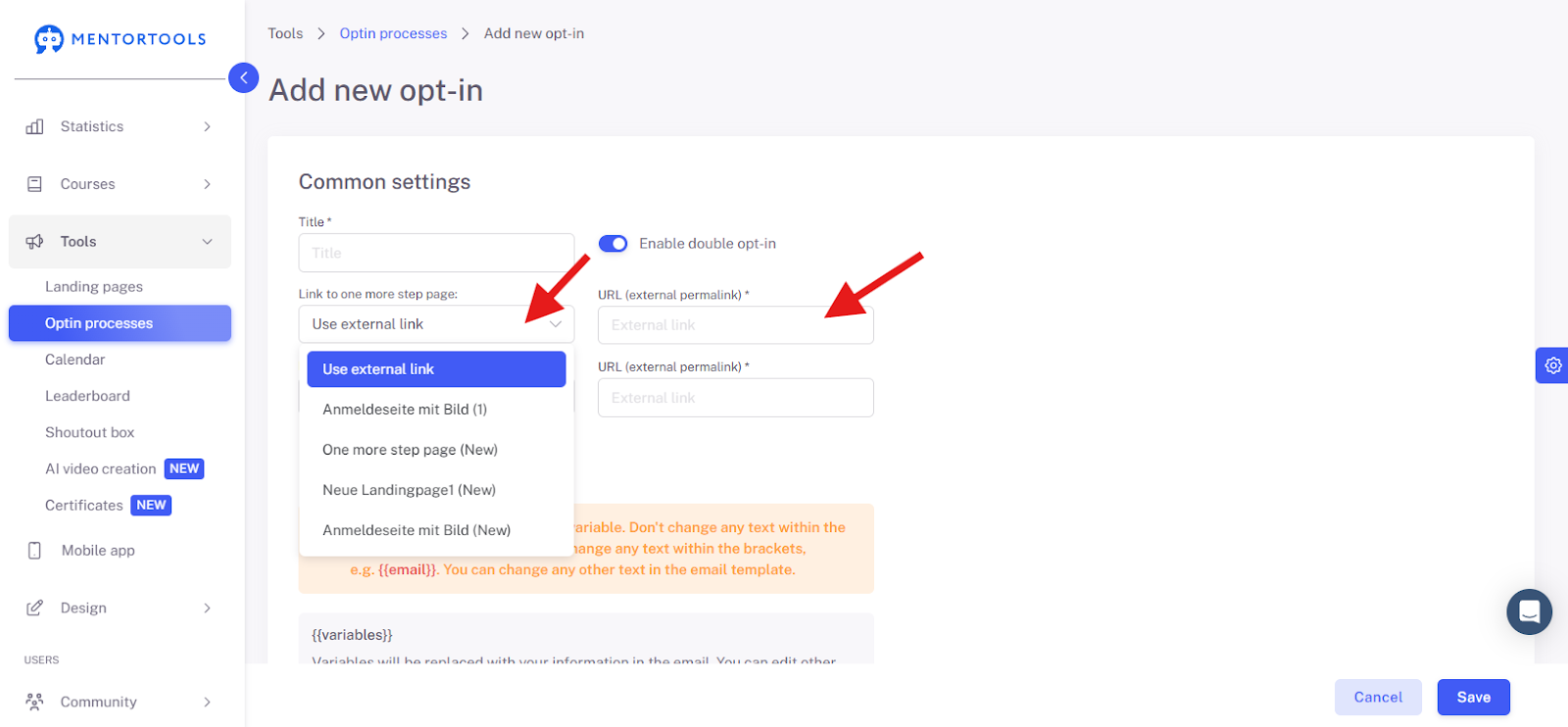Click the Mentortools logo
This screenshot has width=1568, height=727.
click(x=120, y=39)
